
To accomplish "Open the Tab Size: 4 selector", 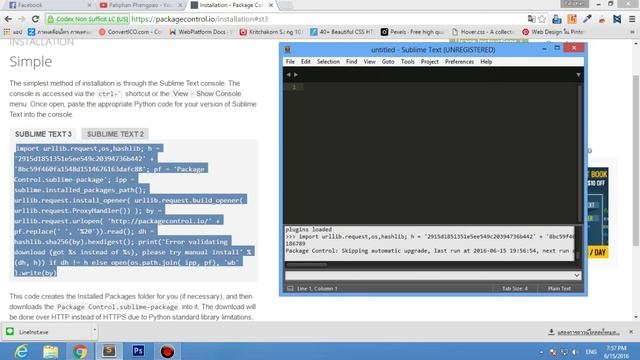I will click(x=515, y=289).
